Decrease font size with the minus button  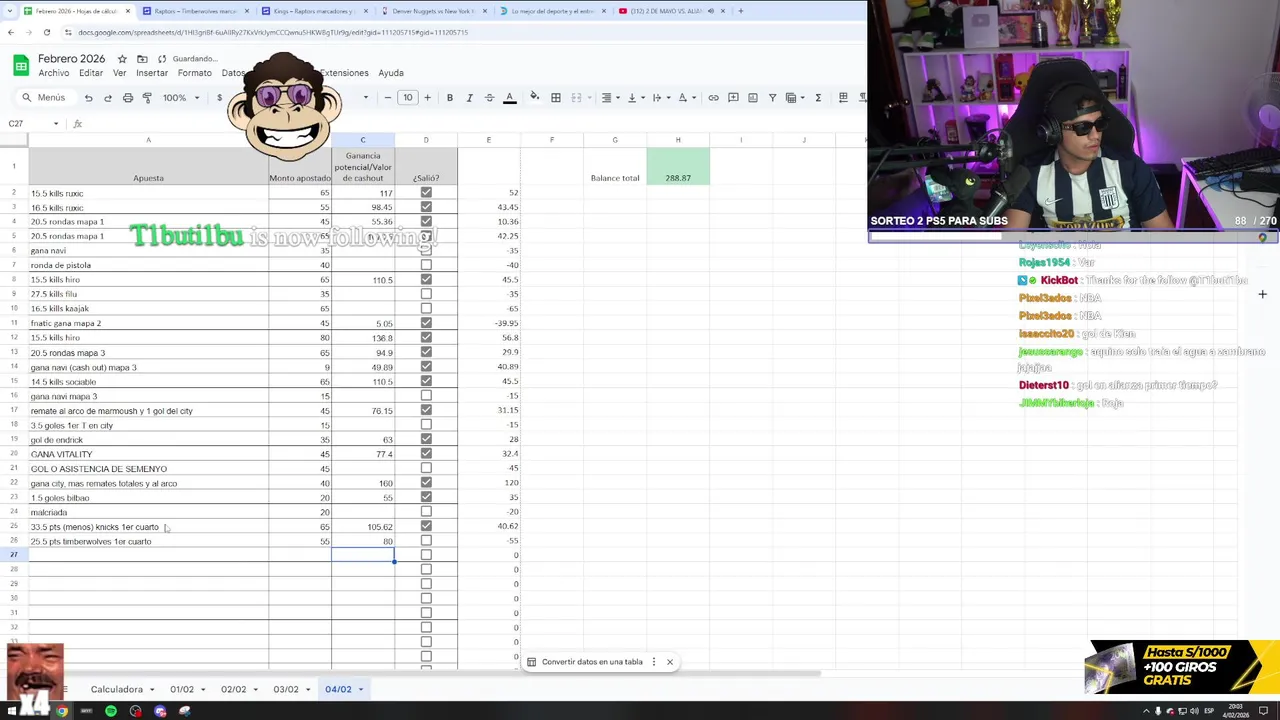point(388,98)
